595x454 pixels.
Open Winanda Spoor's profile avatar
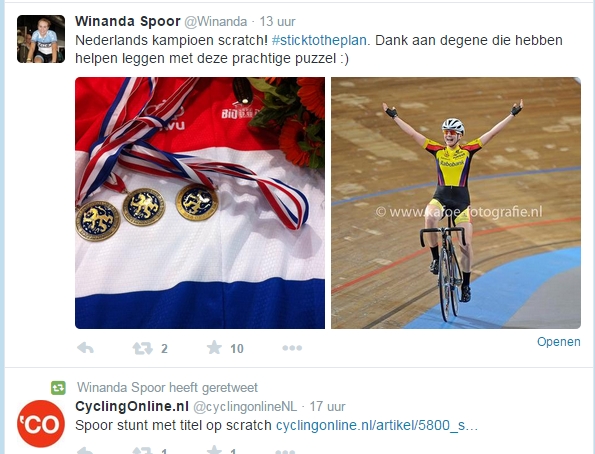pos(41,39)
